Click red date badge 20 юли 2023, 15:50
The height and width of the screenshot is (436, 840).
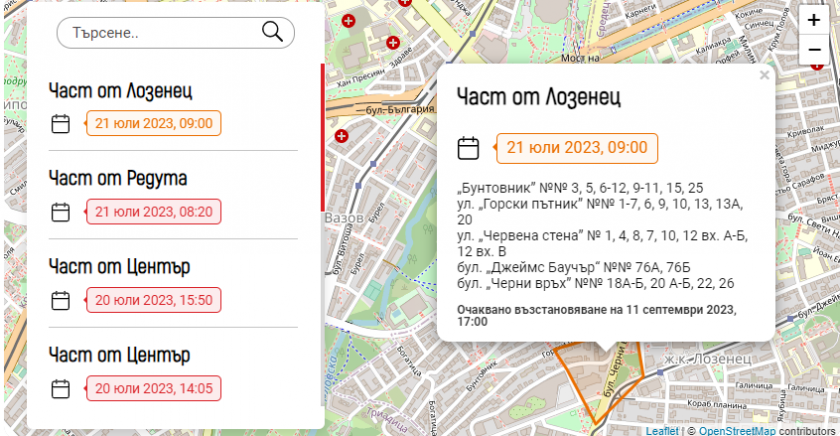[154, 300]
